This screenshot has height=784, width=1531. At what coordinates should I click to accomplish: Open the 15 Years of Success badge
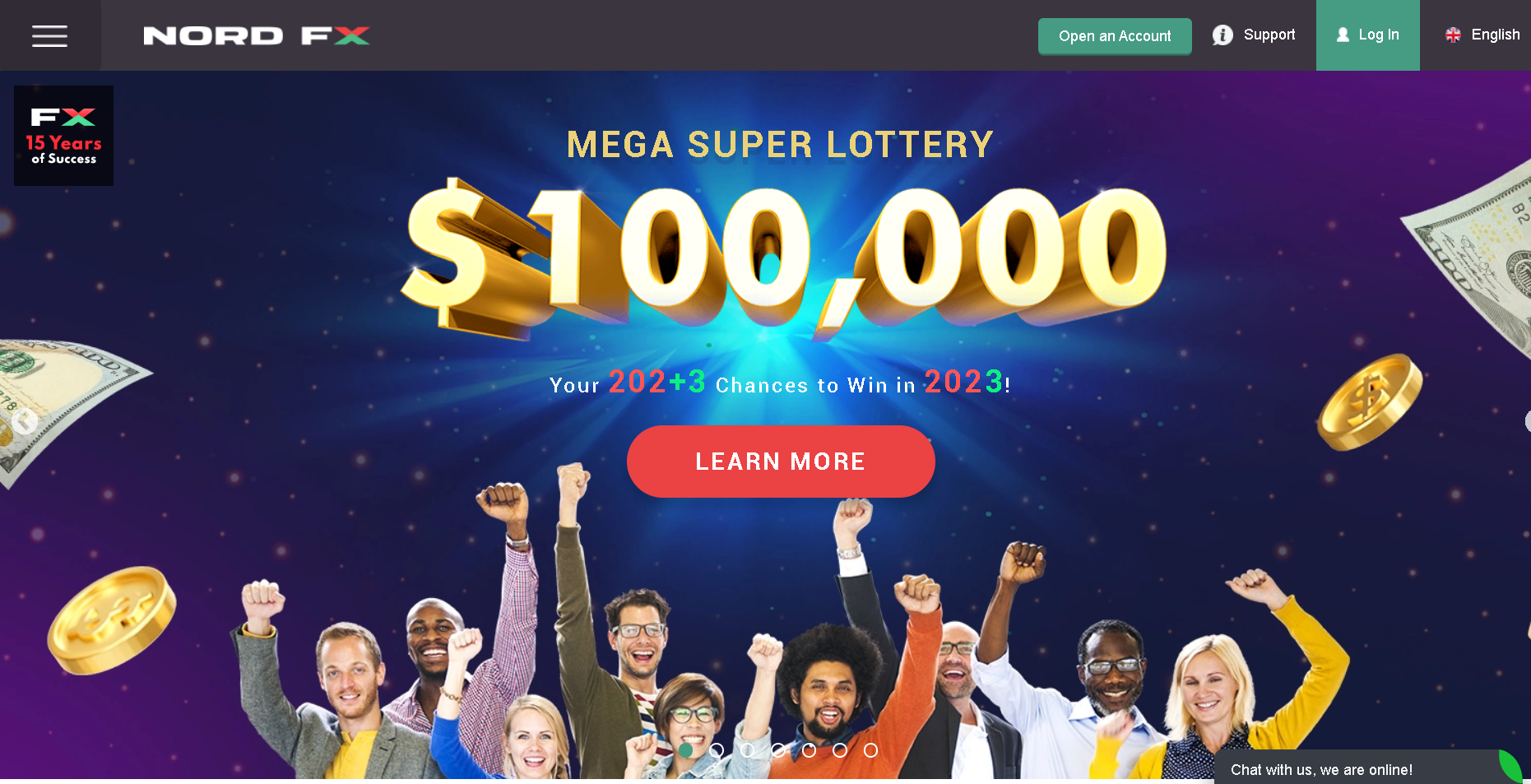click(64, 136)
